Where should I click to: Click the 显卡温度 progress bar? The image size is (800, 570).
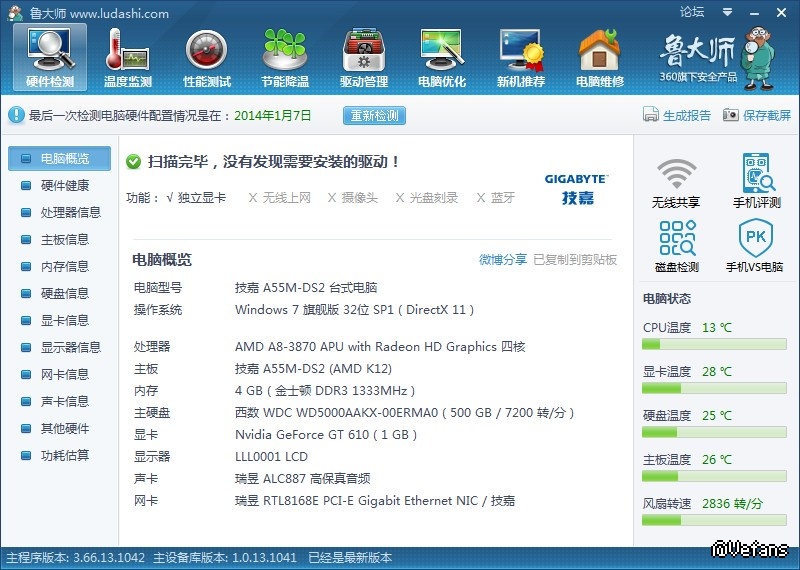coord(714,388)
